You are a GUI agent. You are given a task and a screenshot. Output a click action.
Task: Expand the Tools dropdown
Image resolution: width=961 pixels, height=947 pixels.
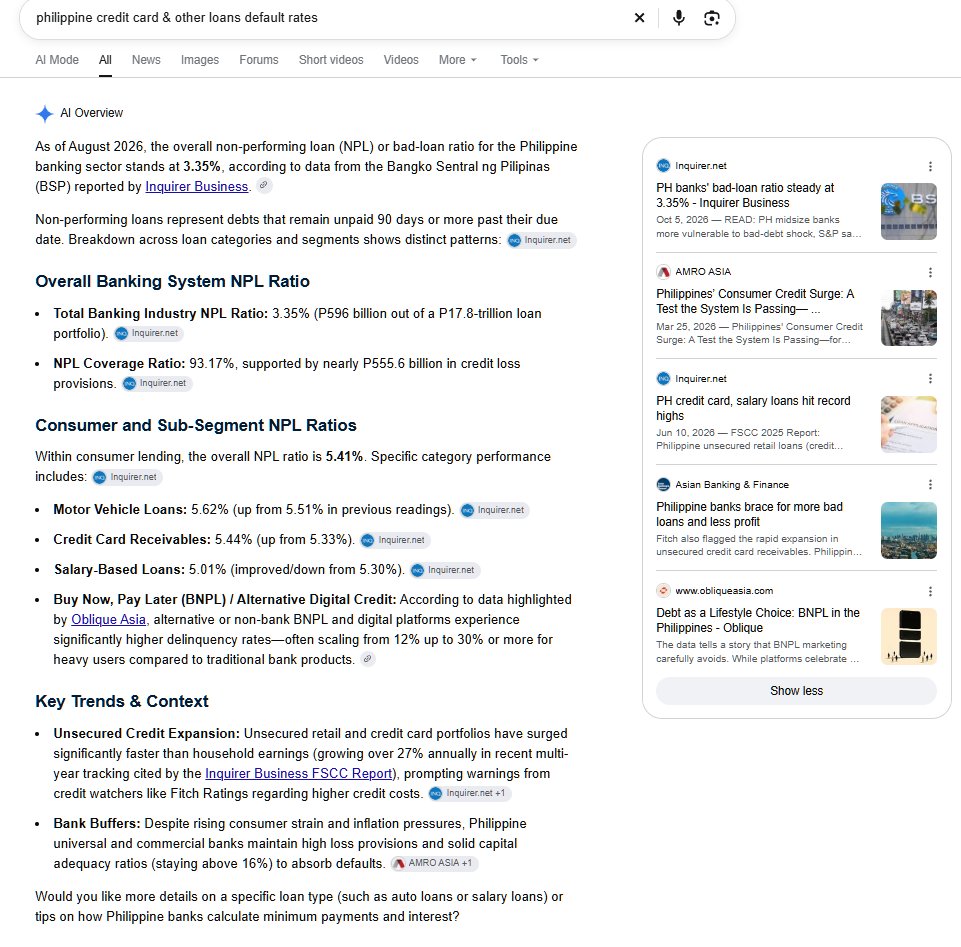[519, 60]
